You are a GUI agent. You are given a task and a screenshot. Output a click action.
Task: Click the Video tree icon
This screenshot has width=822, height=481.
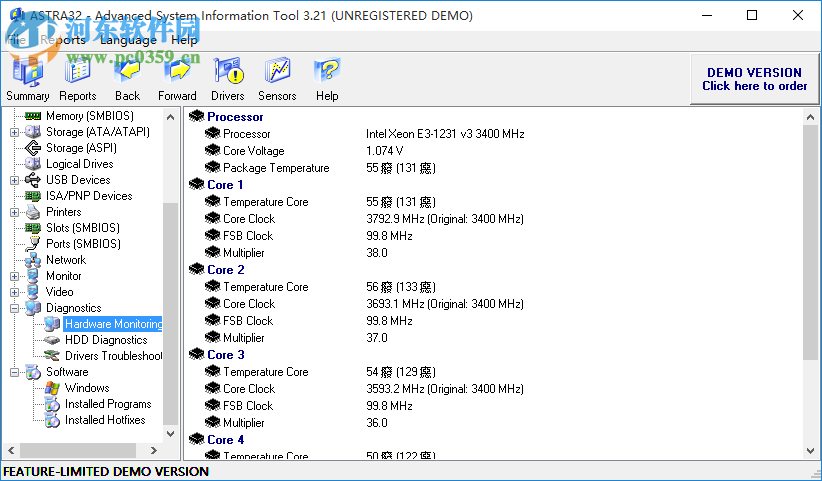(x=33, y=292)
